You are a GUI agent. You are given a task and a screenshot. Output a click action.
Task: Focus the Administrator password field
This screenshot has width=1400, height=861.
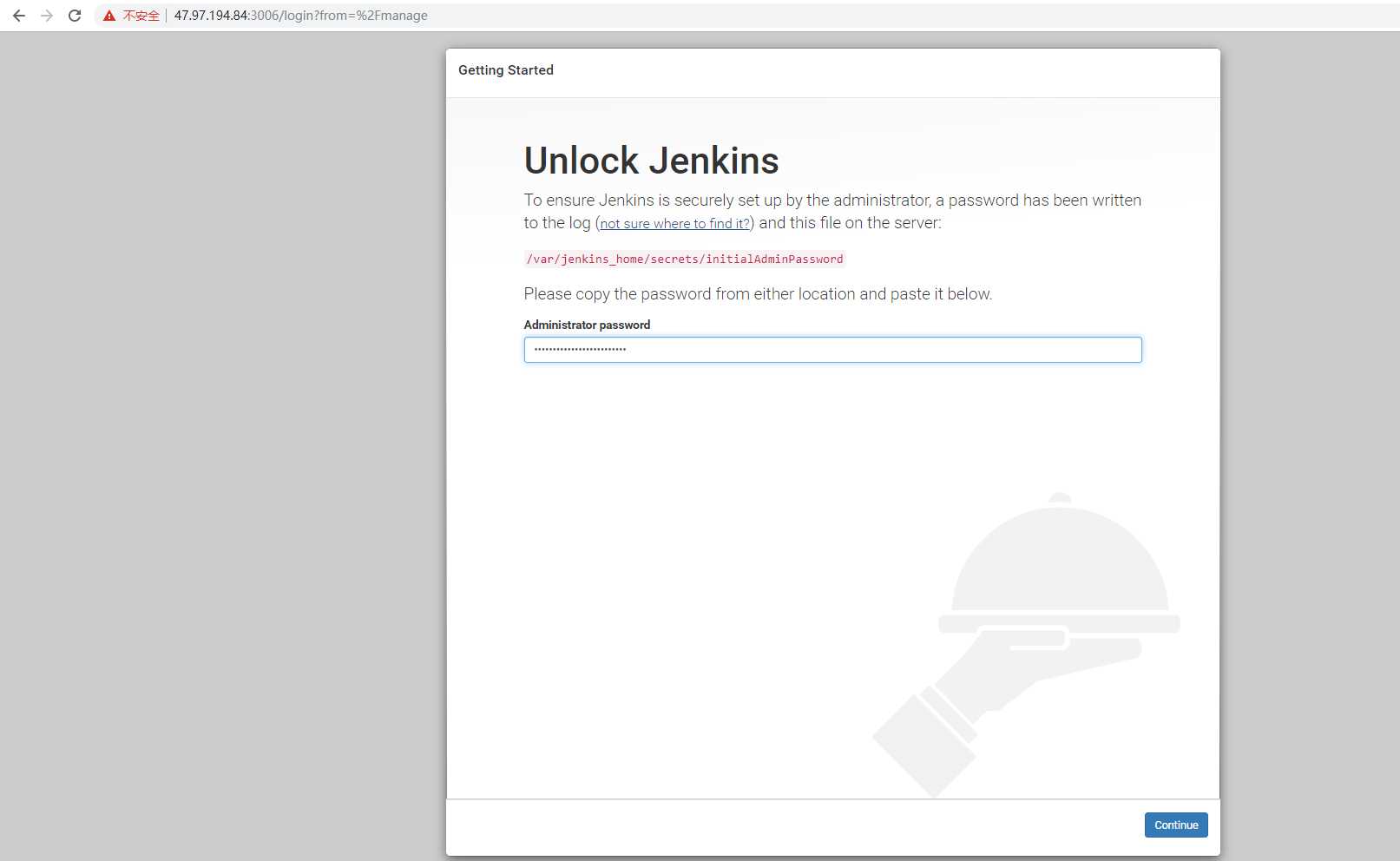click(832, 350)
